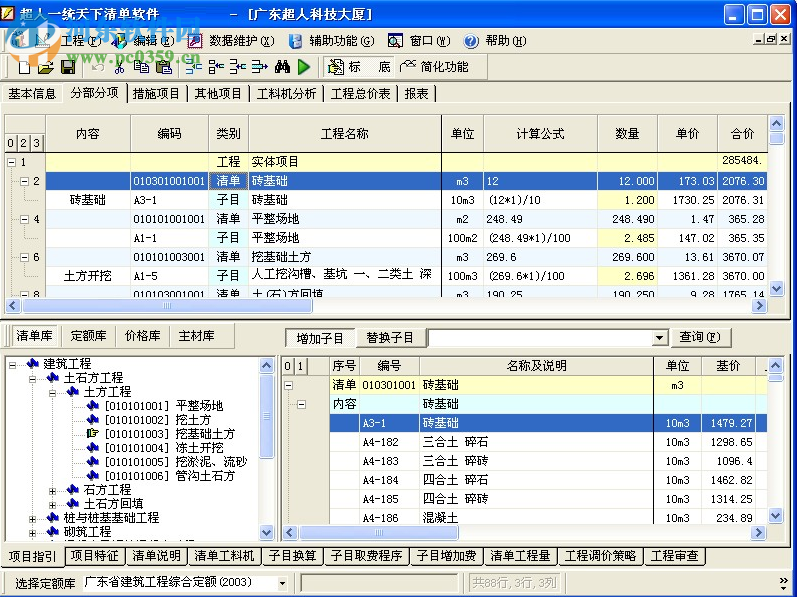Paste using the clipboard icon

(163, 67)
